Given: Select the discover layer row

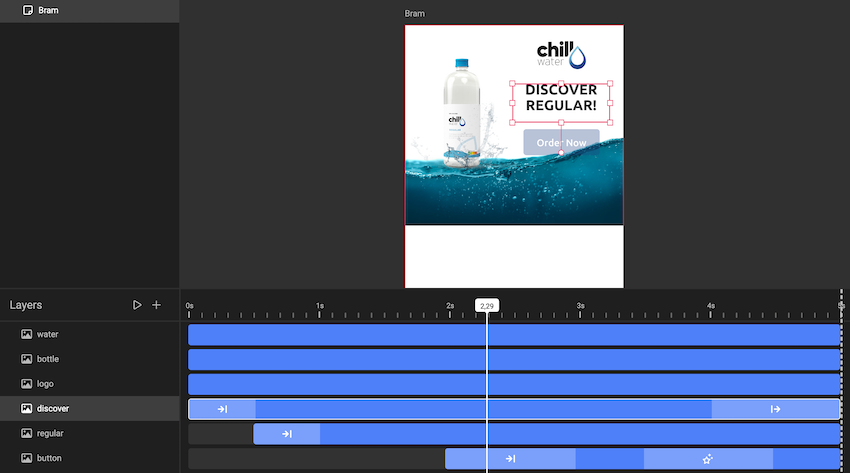Looking at the screenshot, I should pyautogui.click(x=89, y=409).
